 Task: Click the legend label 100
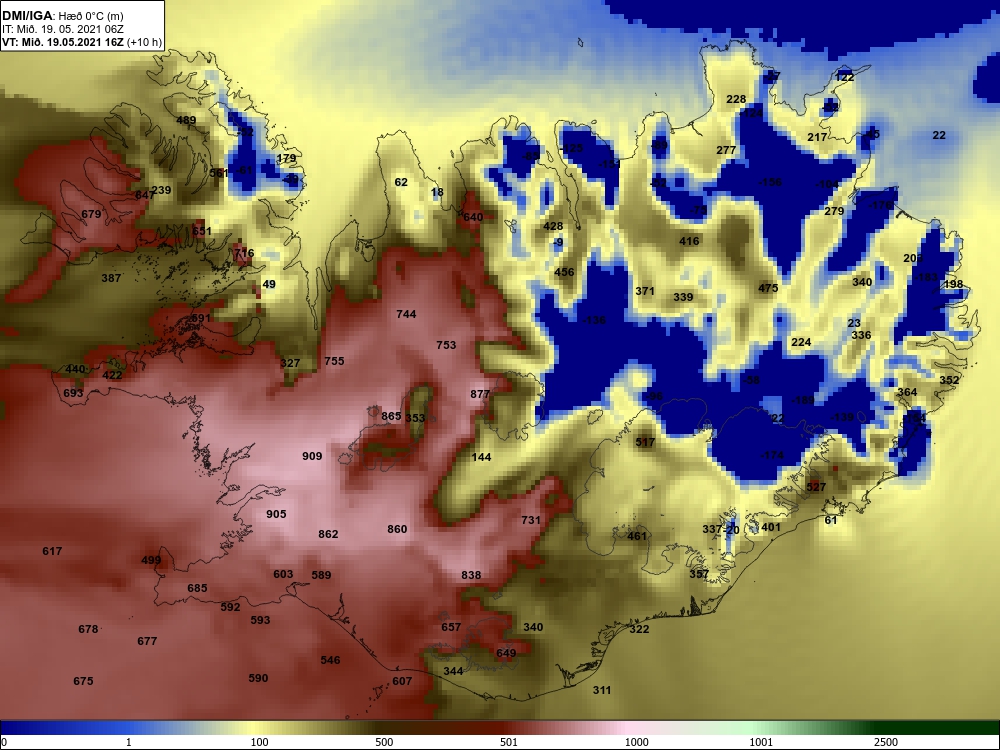(259, 742)
